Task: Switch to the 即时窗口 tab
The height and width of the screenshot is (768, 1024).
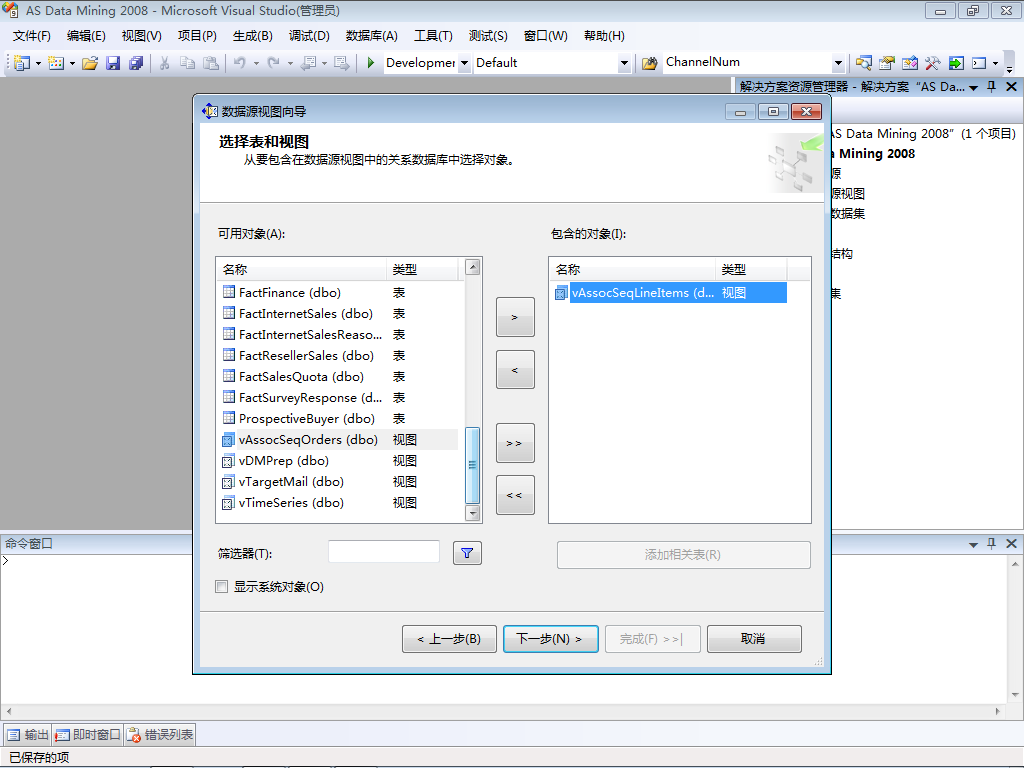Action: click(x=88, y=735)
